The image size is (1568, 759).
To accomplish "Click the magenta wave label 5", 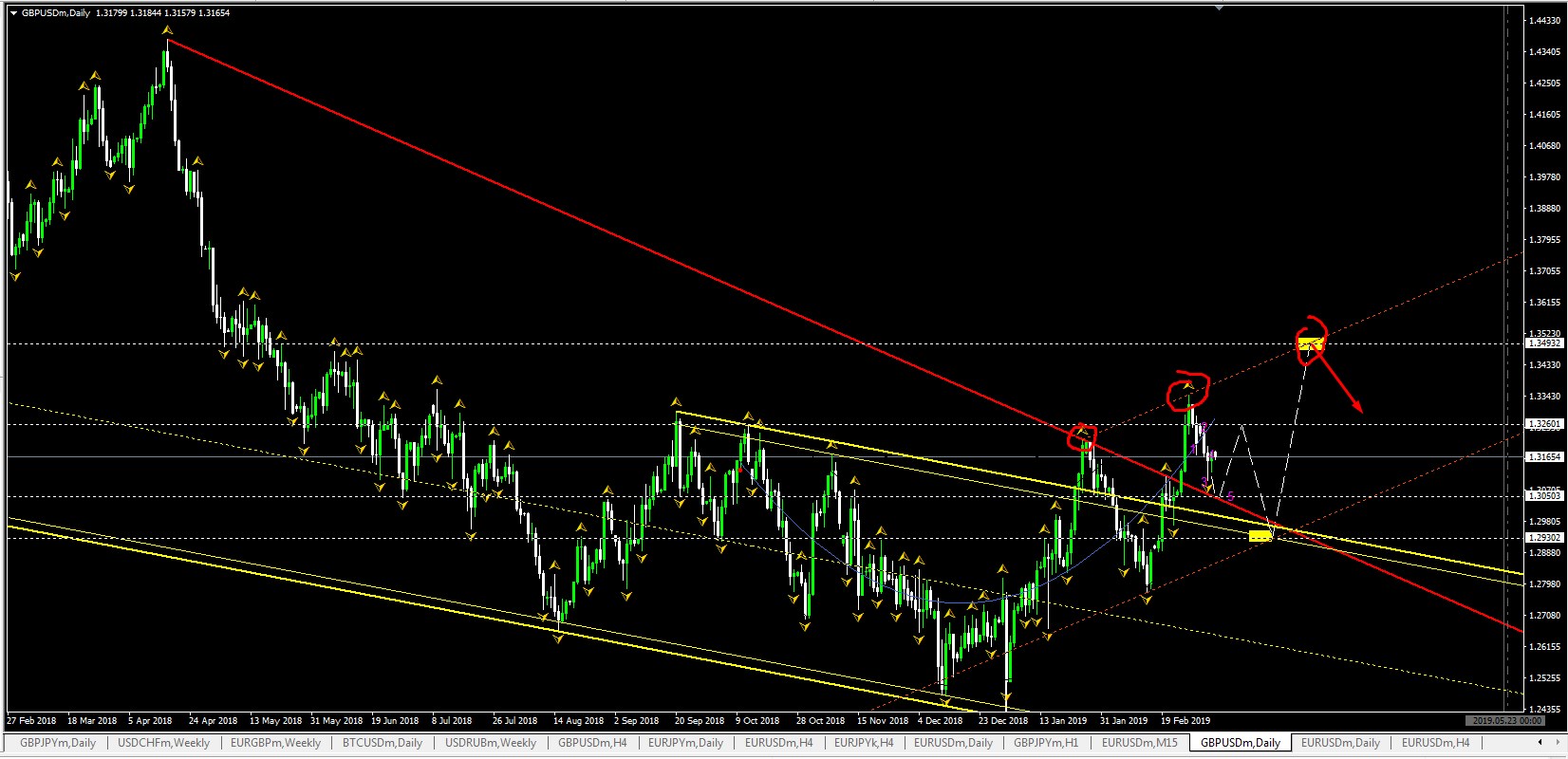I will 1230,496.
